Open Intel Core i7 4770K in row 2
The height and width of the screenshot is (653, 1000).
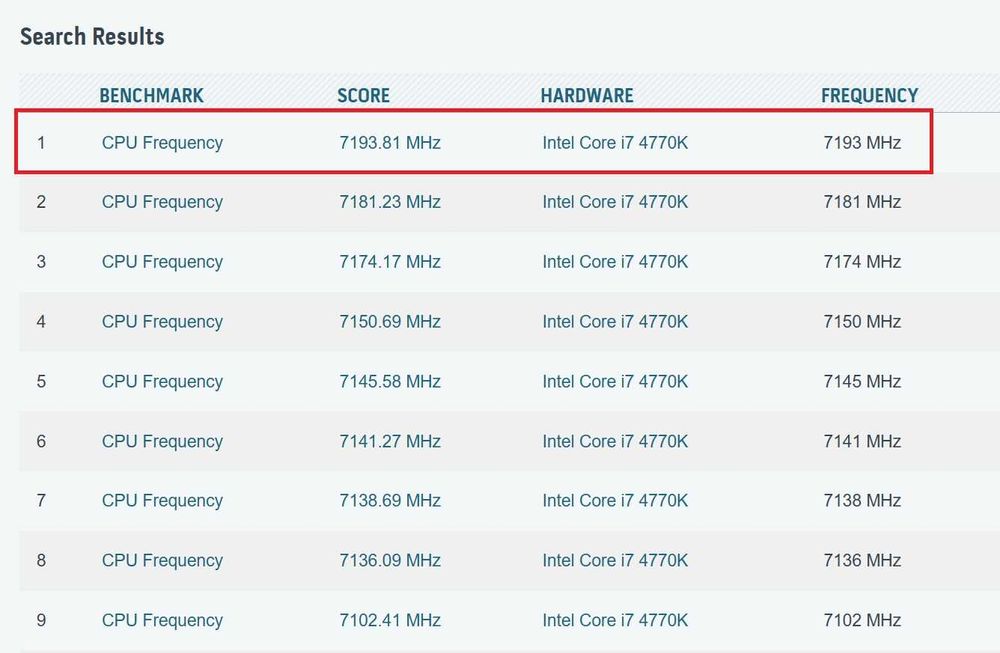[x=615, y=202]
